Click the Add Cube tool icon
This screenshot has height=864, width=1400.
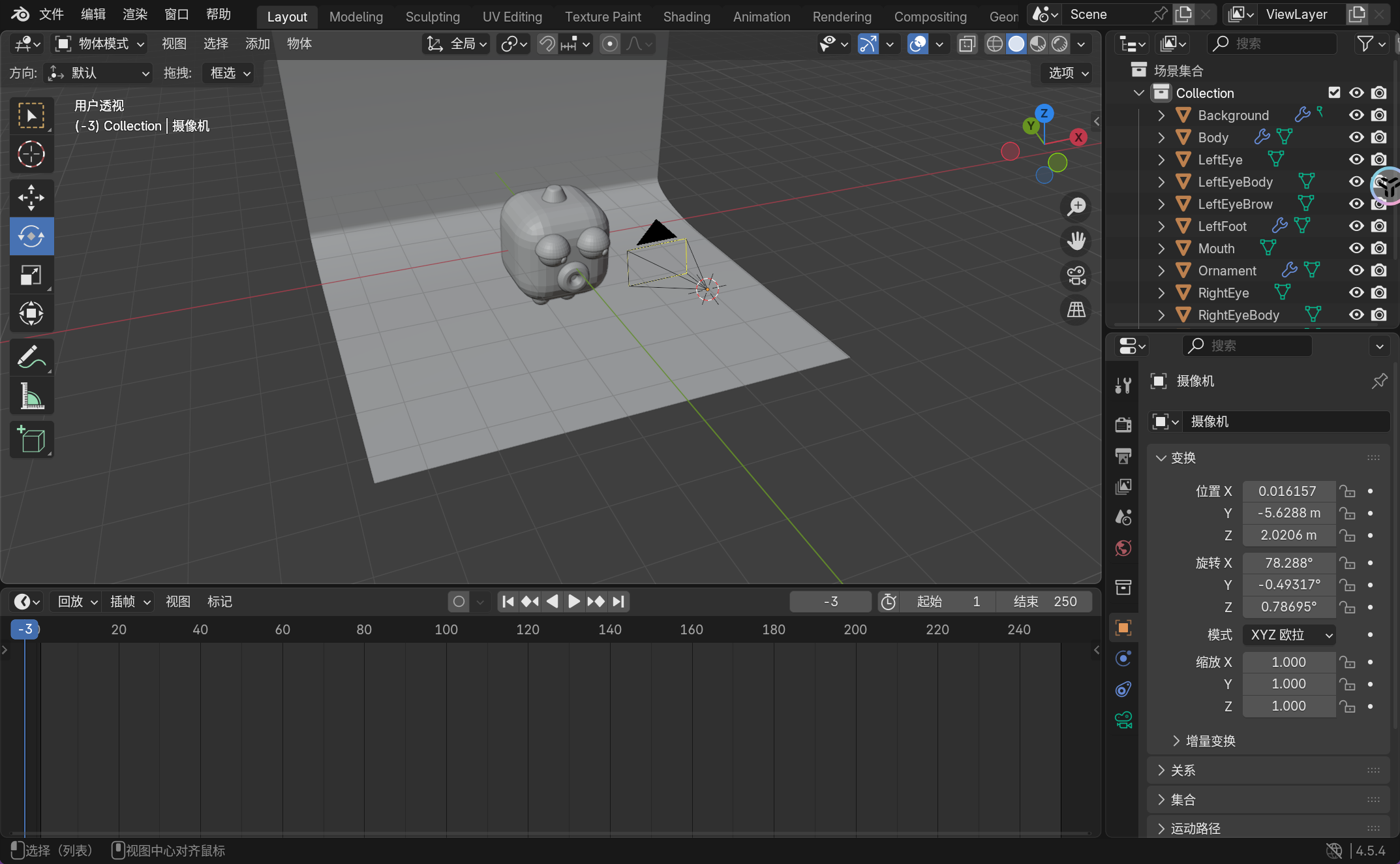(x=31, y=439)
